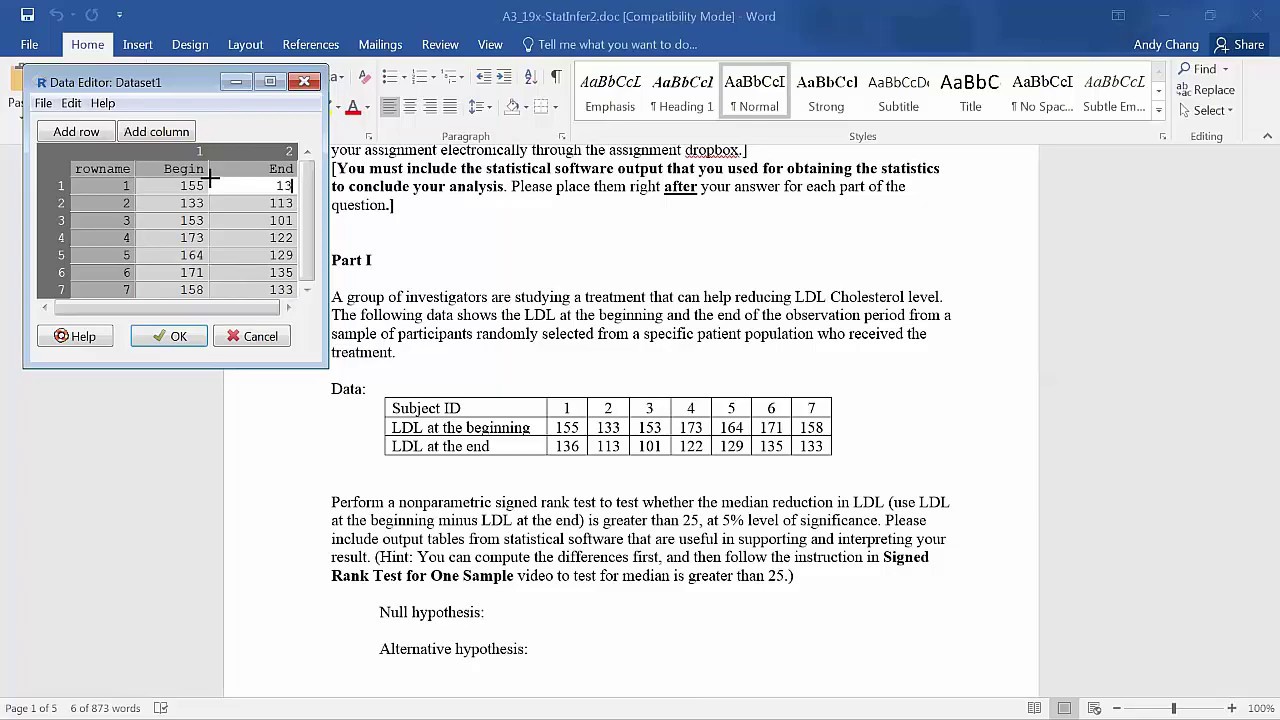
Task: Clear all formatting with the eraser icon
Action: [x=364, y=77]
